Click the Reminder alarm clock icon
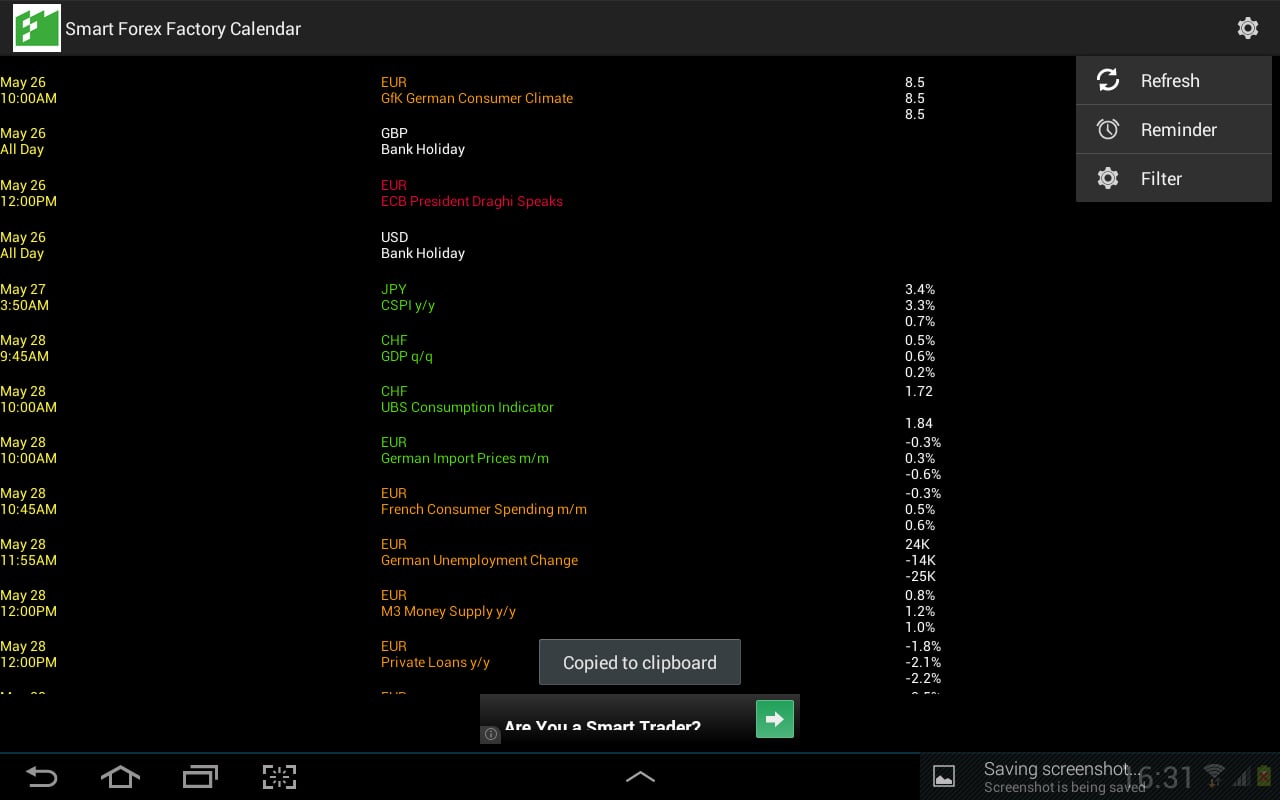 (x=1108, y=129)
